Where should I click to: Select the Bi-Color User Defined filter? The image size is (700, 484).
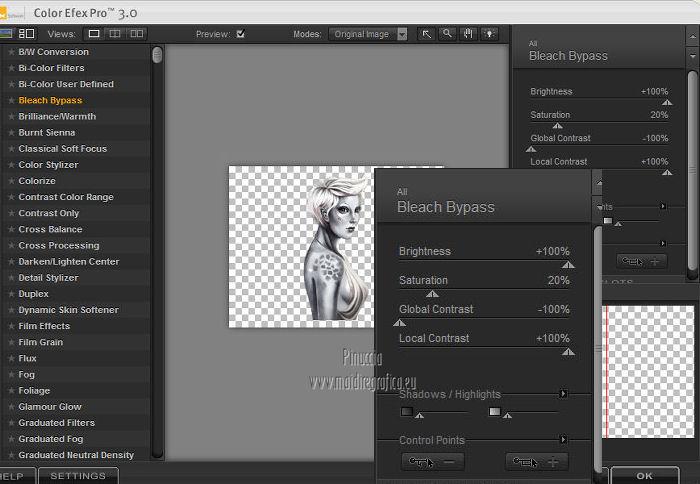click(66, 84)
